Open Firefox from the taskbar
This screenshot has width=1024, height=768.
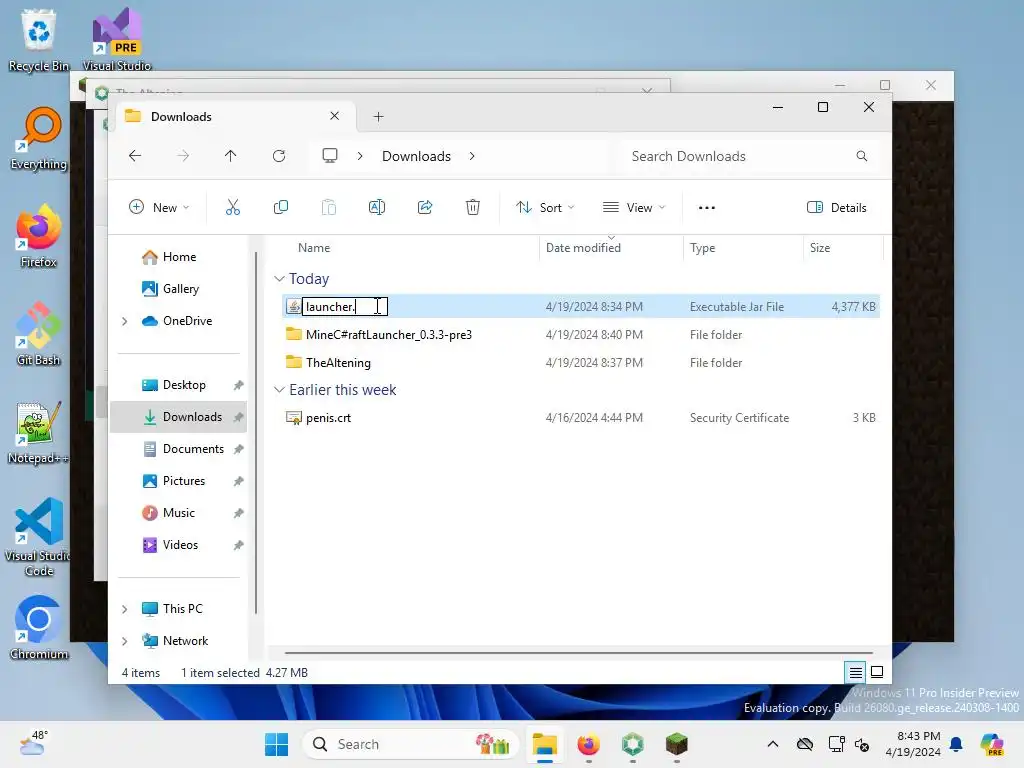point(588,744)
